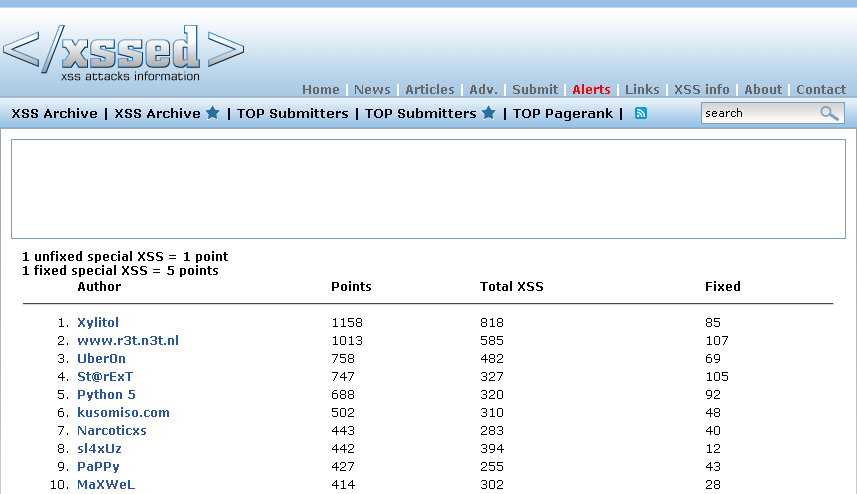Click fixed value 107

pos(717,340)
